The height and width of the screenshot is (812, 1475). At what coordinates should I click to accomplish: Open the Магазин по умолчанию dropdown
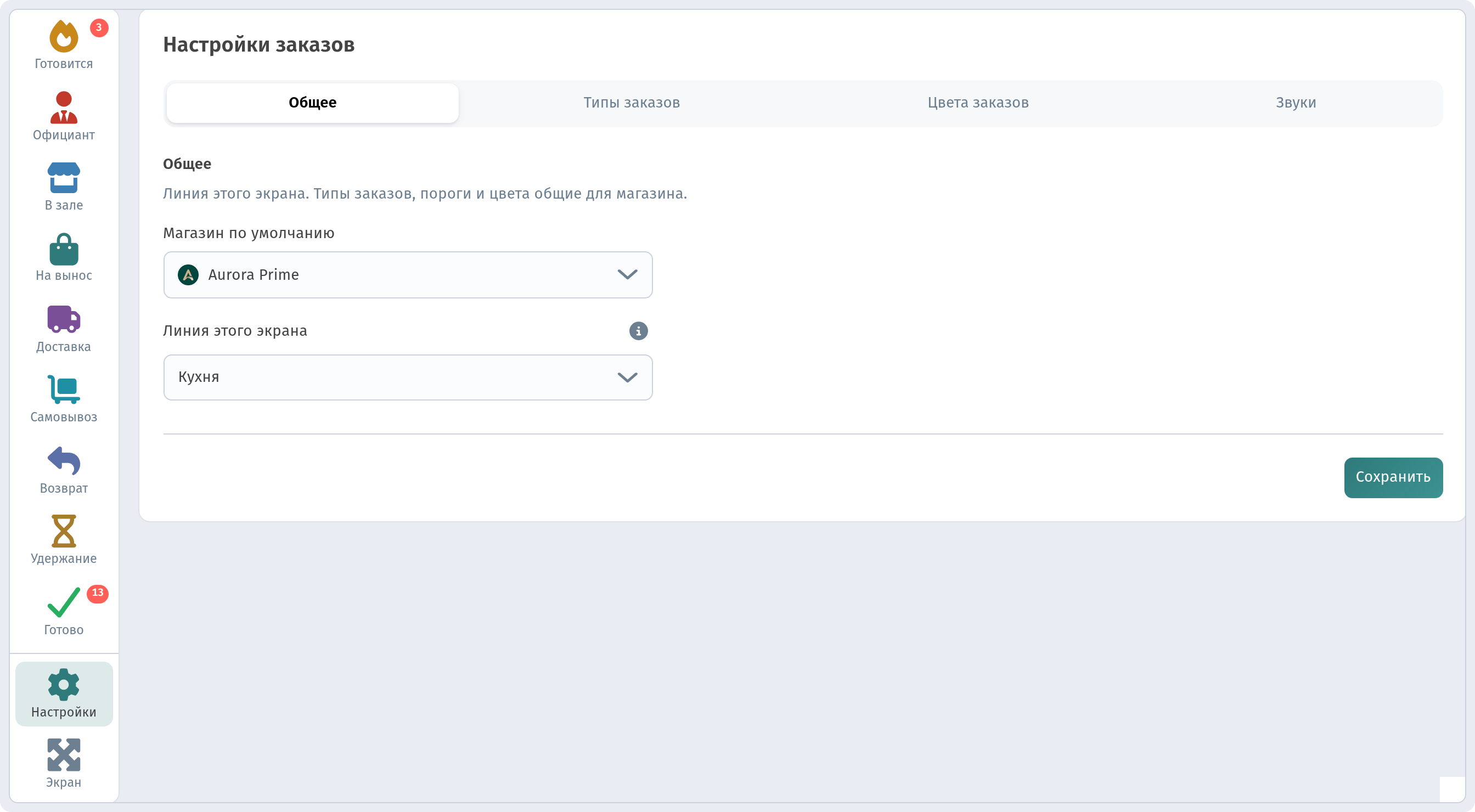tap(408, 275)
